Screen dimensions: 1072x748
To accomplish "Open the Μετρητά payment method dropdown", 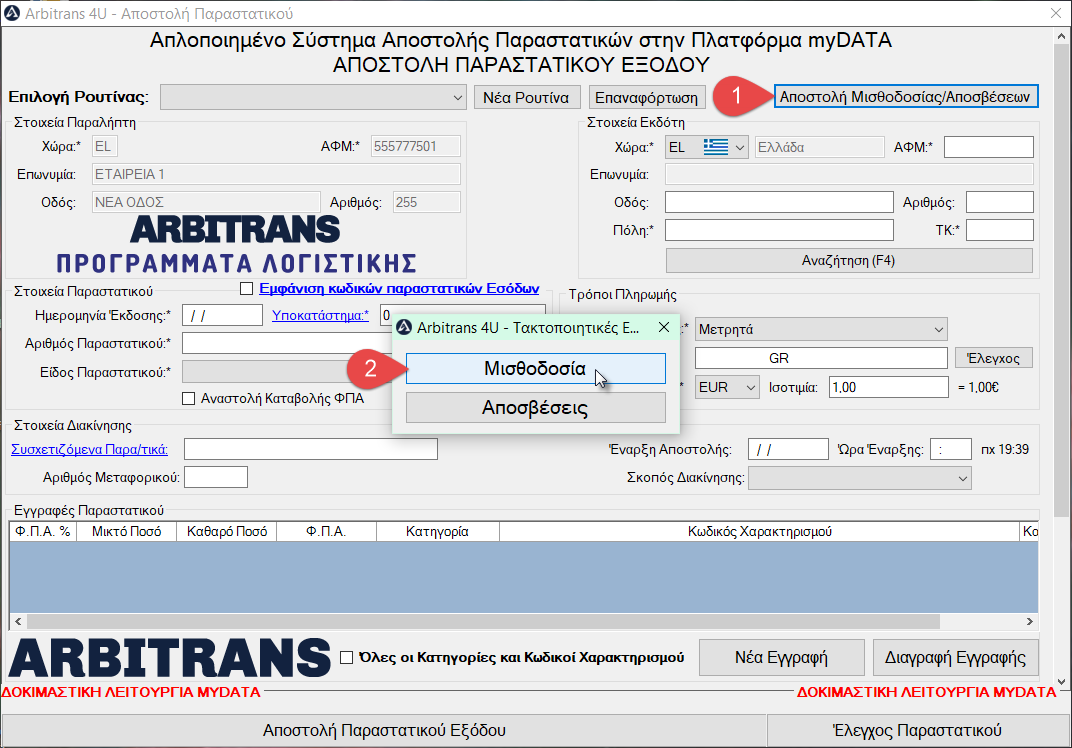I will click(821, 330).
